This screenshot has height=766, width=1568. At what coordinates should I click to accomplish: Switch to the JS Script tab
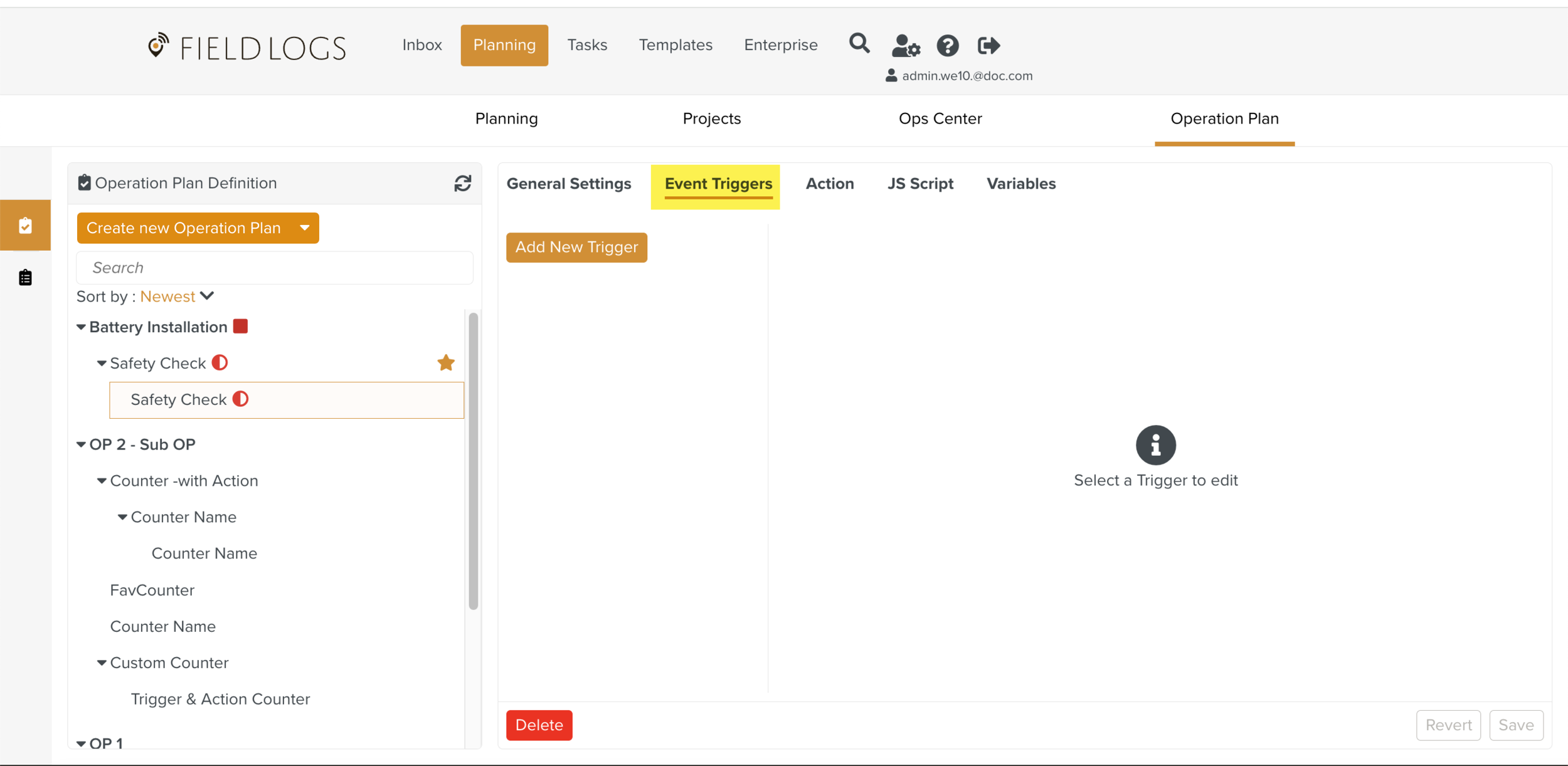[x=919, y=184]
